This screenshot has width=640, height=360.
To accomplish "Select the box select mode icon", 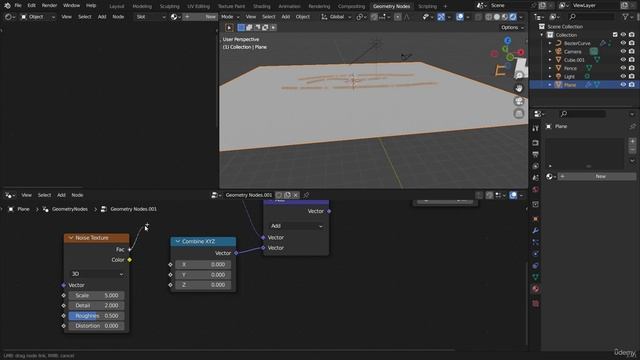I will tap(241, 28).
